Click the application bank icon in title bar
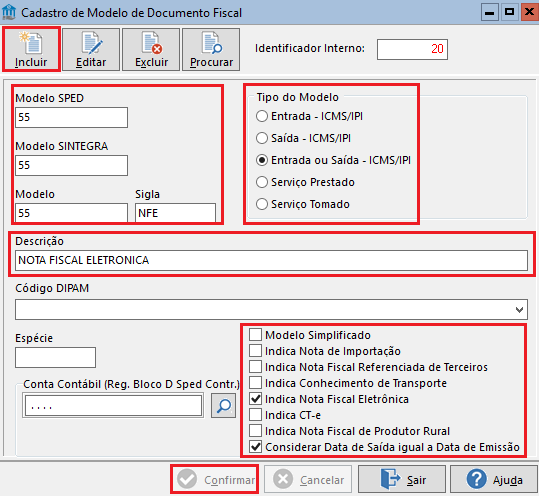 pyautogui.click(x=9, y=12)
